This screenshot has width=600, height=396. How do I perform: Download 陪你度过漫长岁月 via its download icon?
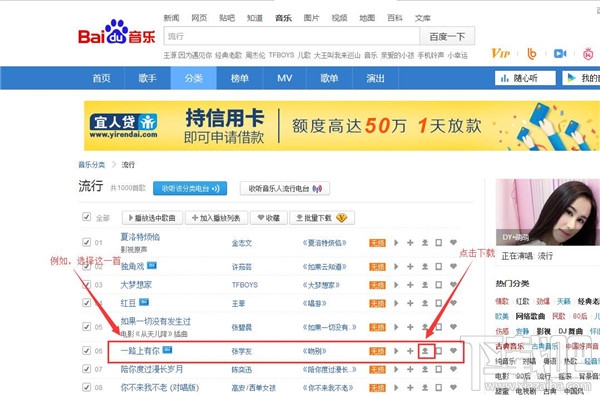(425, 369)
